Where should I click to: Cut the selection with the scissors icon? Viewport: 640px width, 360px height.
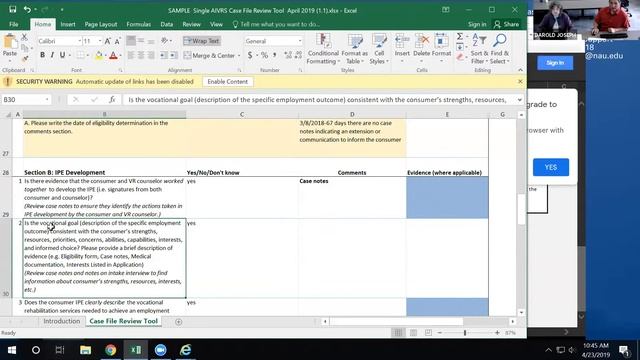click(x=24, y=38)
